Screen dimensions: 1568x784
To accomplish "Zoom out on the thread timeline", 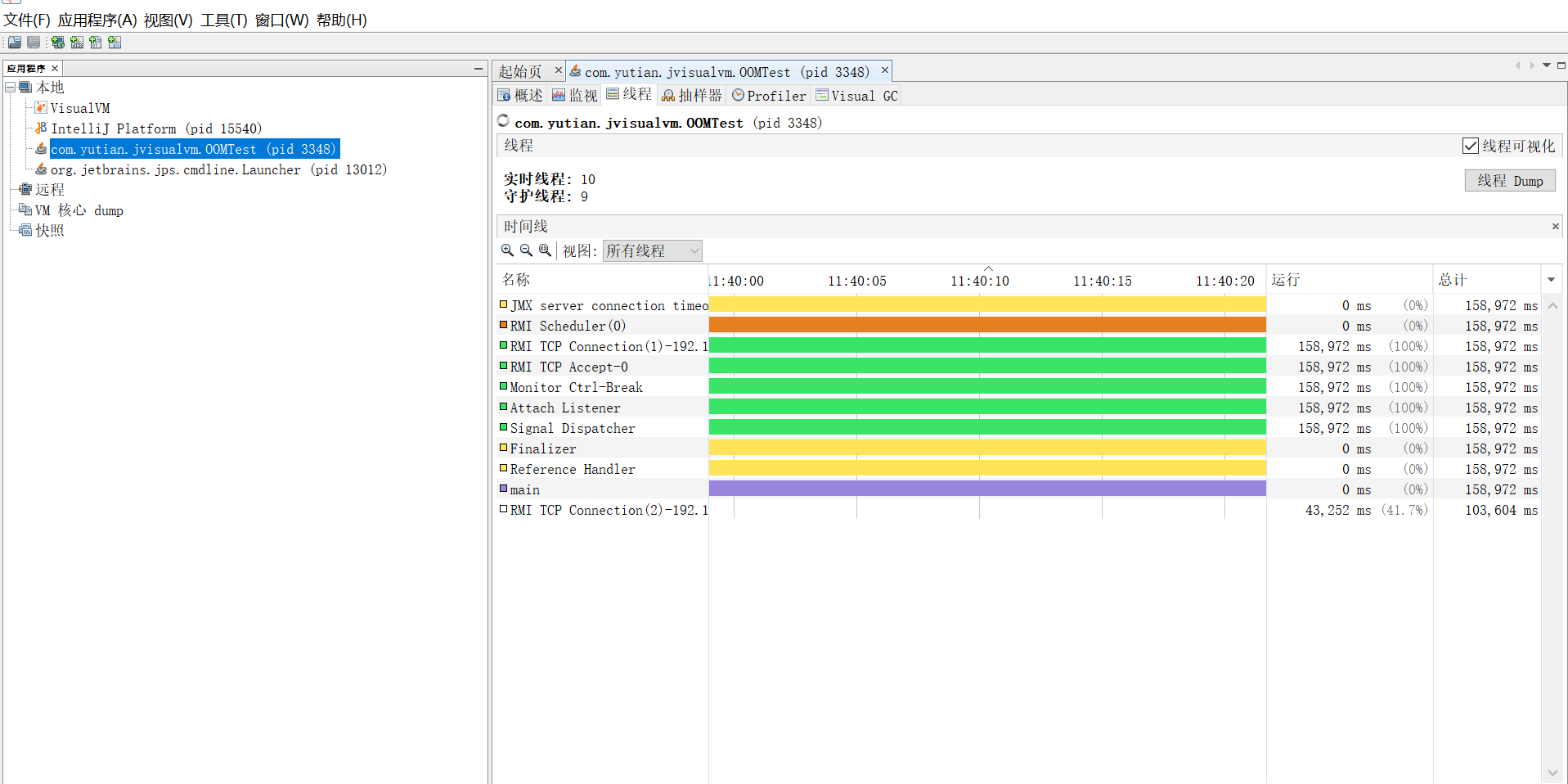I will coord(526,250).
